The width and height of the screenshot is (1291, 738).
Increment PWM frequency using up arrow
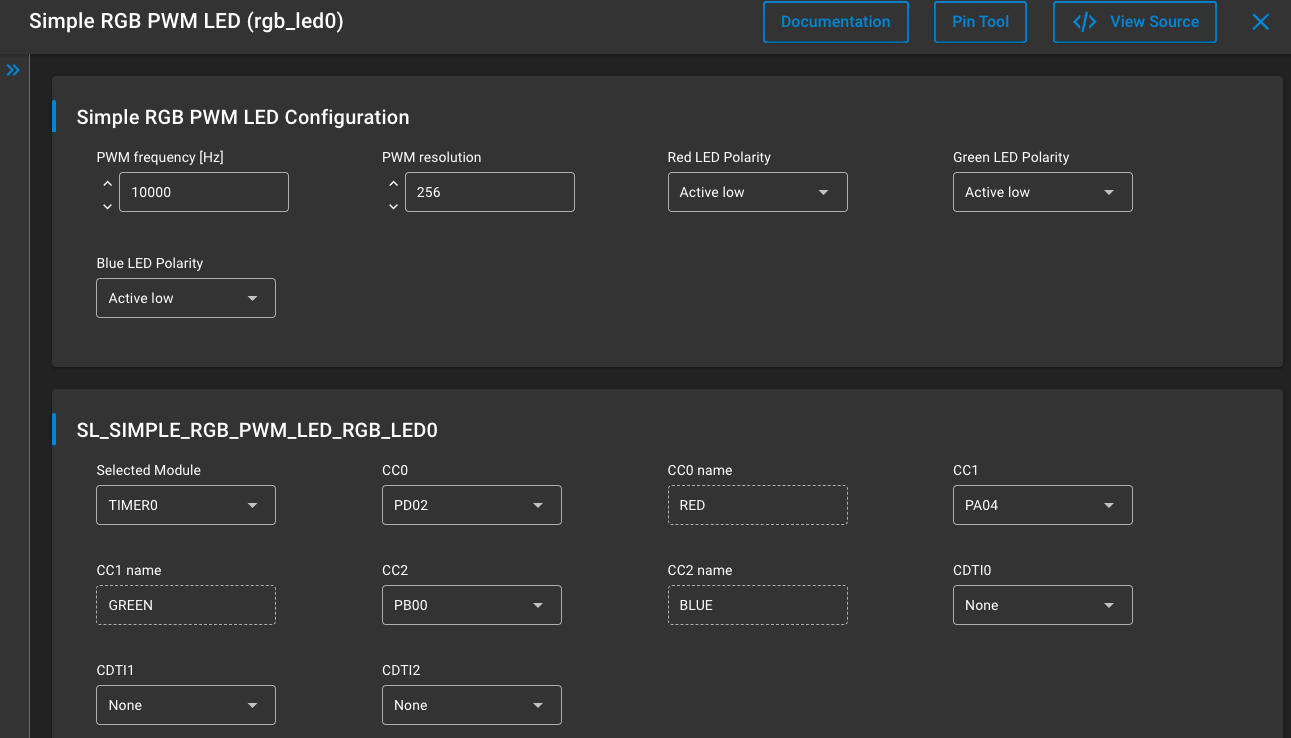[x=107, y=183]
